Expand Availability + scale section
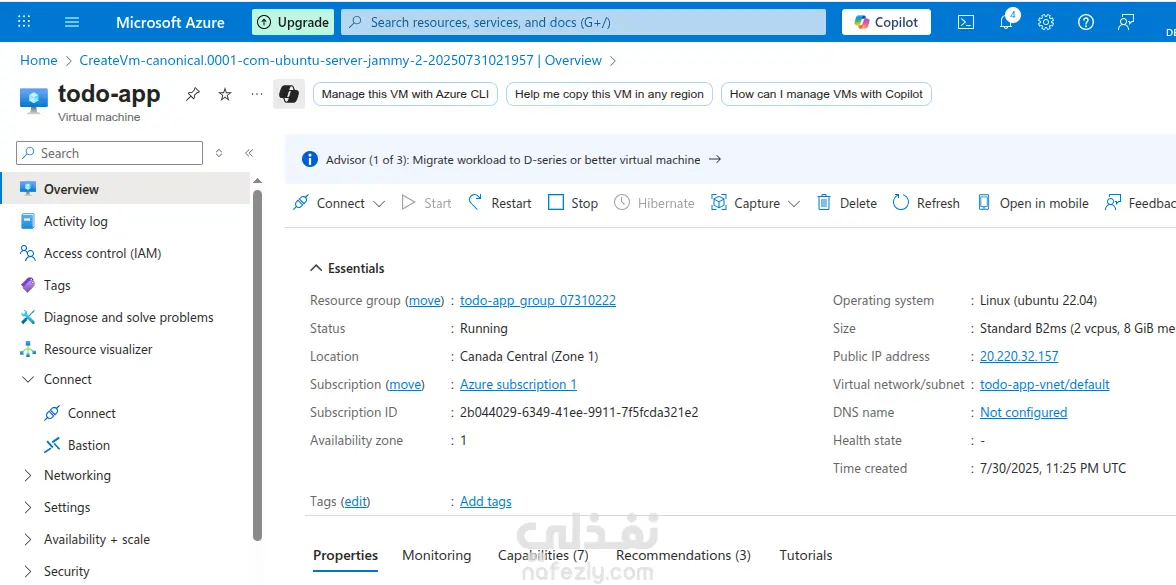1176x585 pixels. (28, 539)
